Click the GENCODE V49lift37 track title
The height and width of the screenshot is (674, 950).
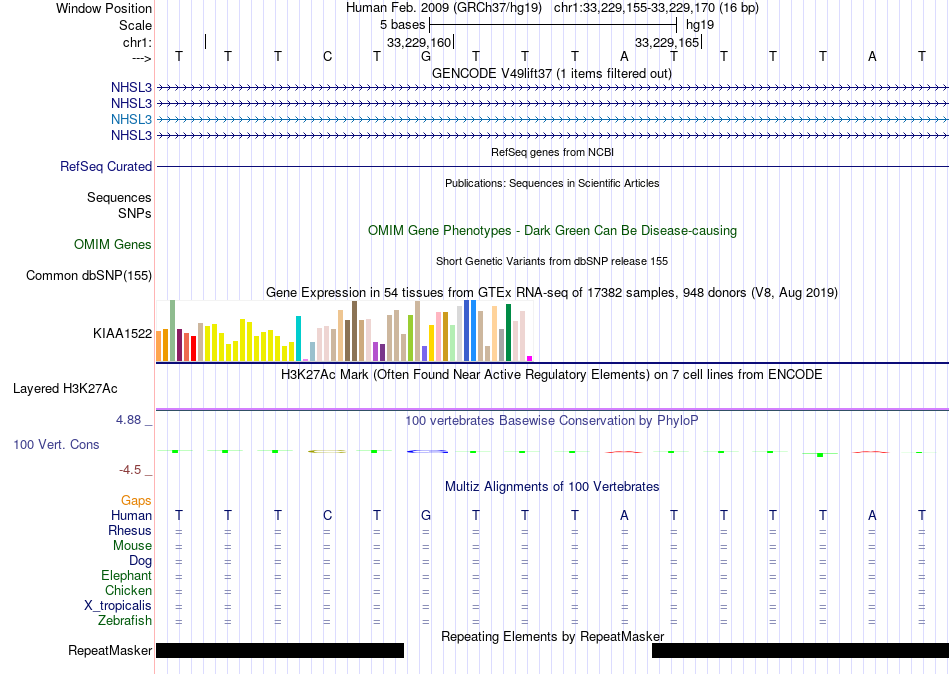click(552, 73)
